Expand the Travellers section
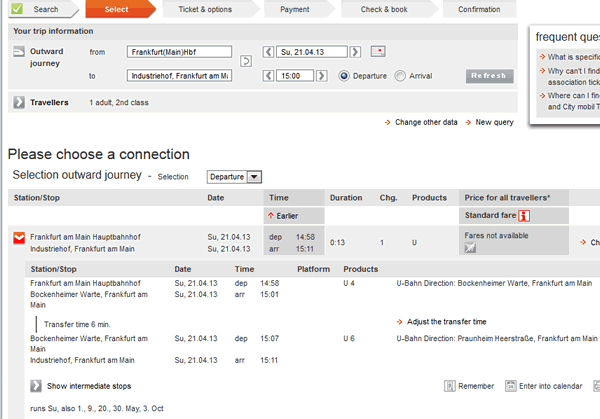Image resolution: width=600 pixels, height=419 pixels. (19, 102)
